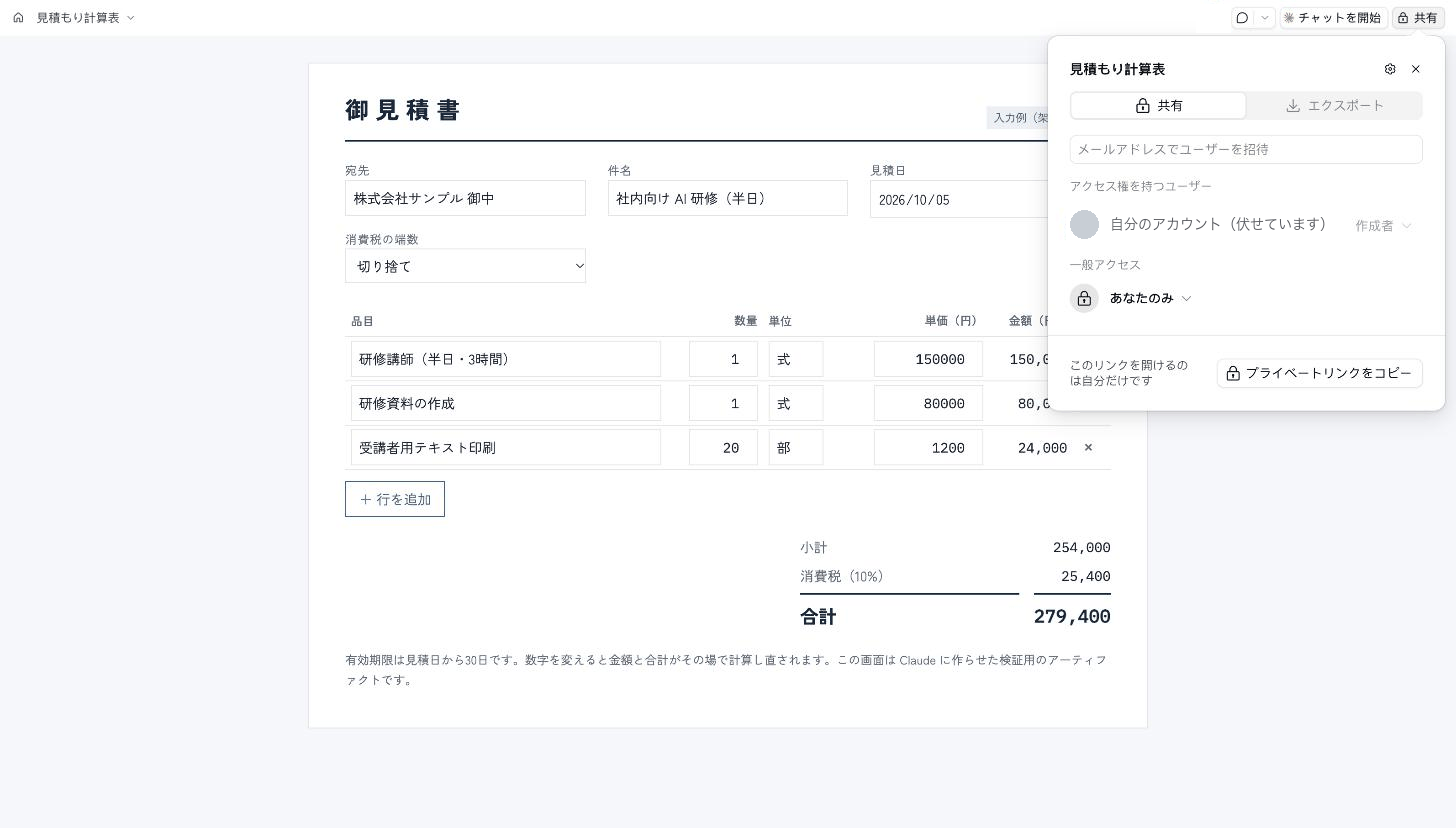Click the 宛先 field 株式会社サンプル 御中
1456x828 pixels.
(x=465, y=198)
